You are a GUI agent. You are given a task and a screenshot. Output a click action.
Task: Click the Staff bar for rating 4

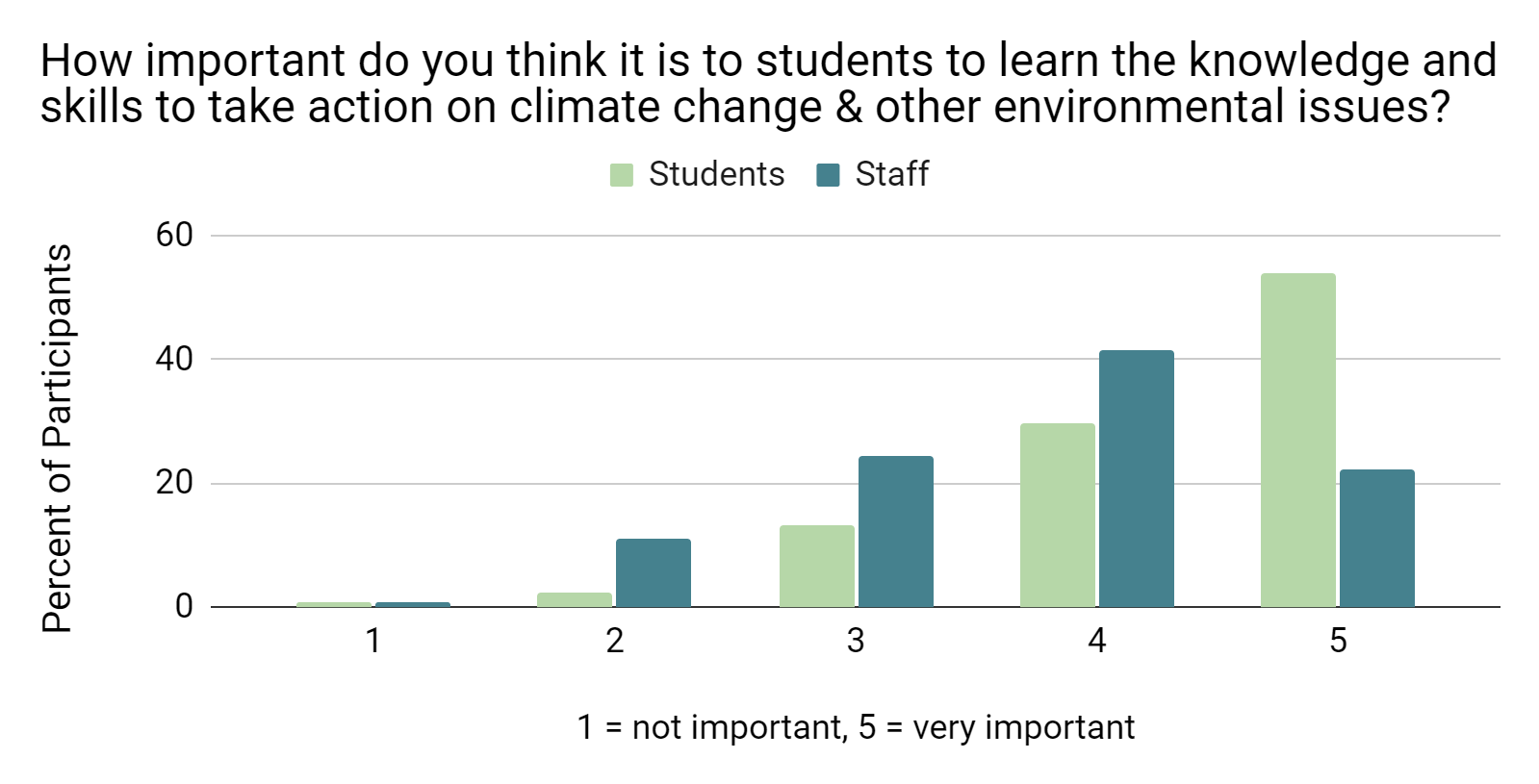click(x=1136, y=478)
